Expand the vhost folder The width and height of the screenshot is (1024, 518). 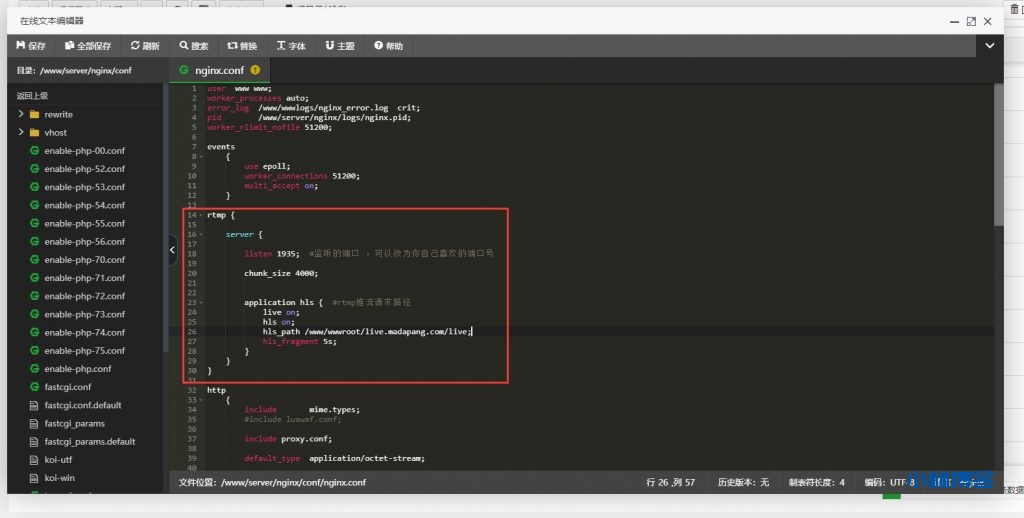pyautogui.click(x=21, y=132)
